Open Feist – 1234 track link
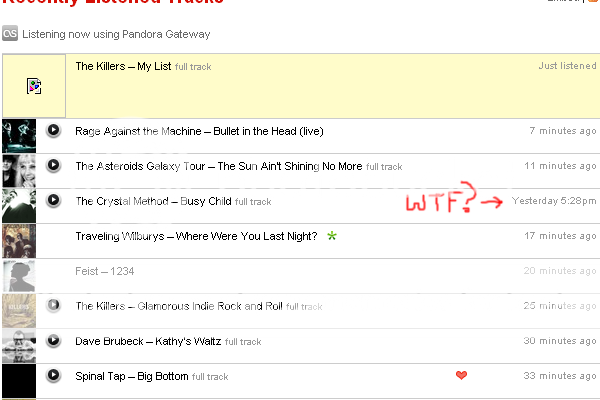 coord(105,271)
